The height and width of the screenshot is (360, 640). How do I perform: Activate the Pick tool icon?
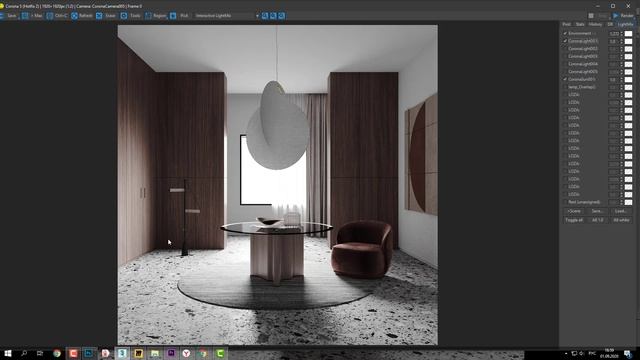173,16
